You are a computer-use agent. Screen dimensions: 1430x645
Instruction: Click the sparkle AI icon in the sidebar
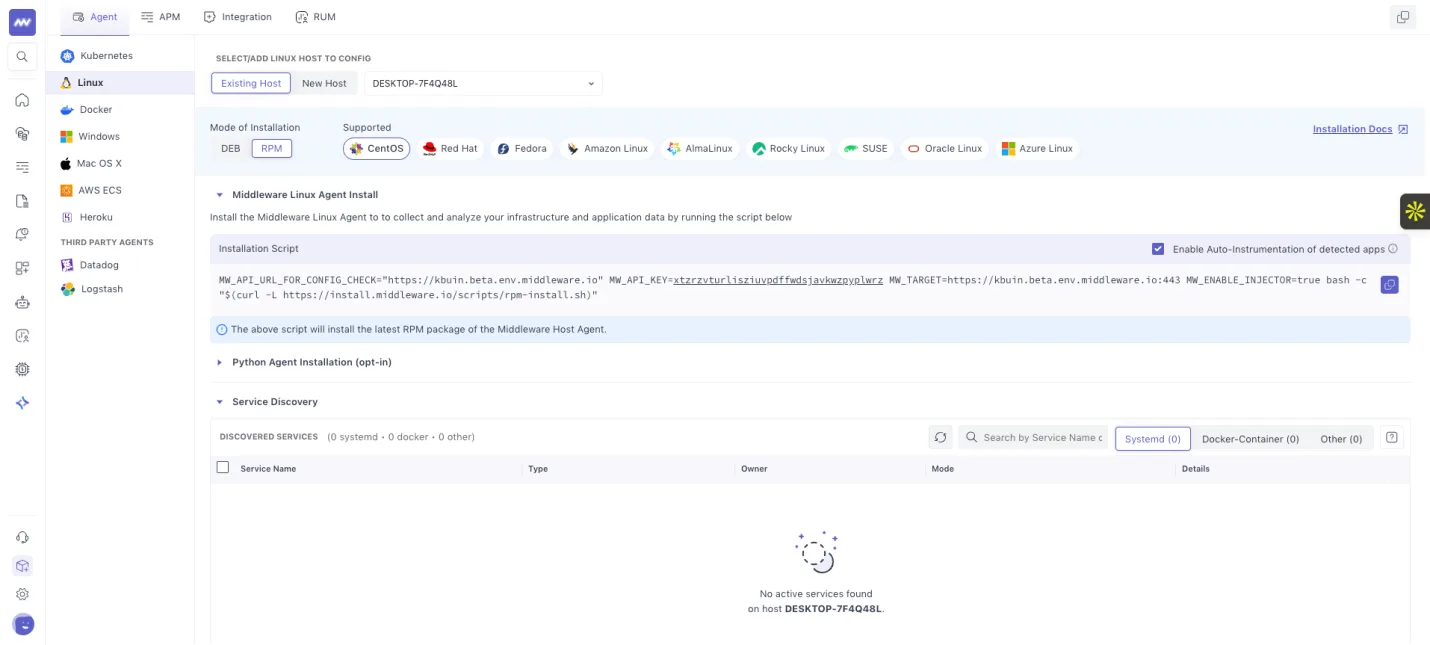(x=22, y=403)
